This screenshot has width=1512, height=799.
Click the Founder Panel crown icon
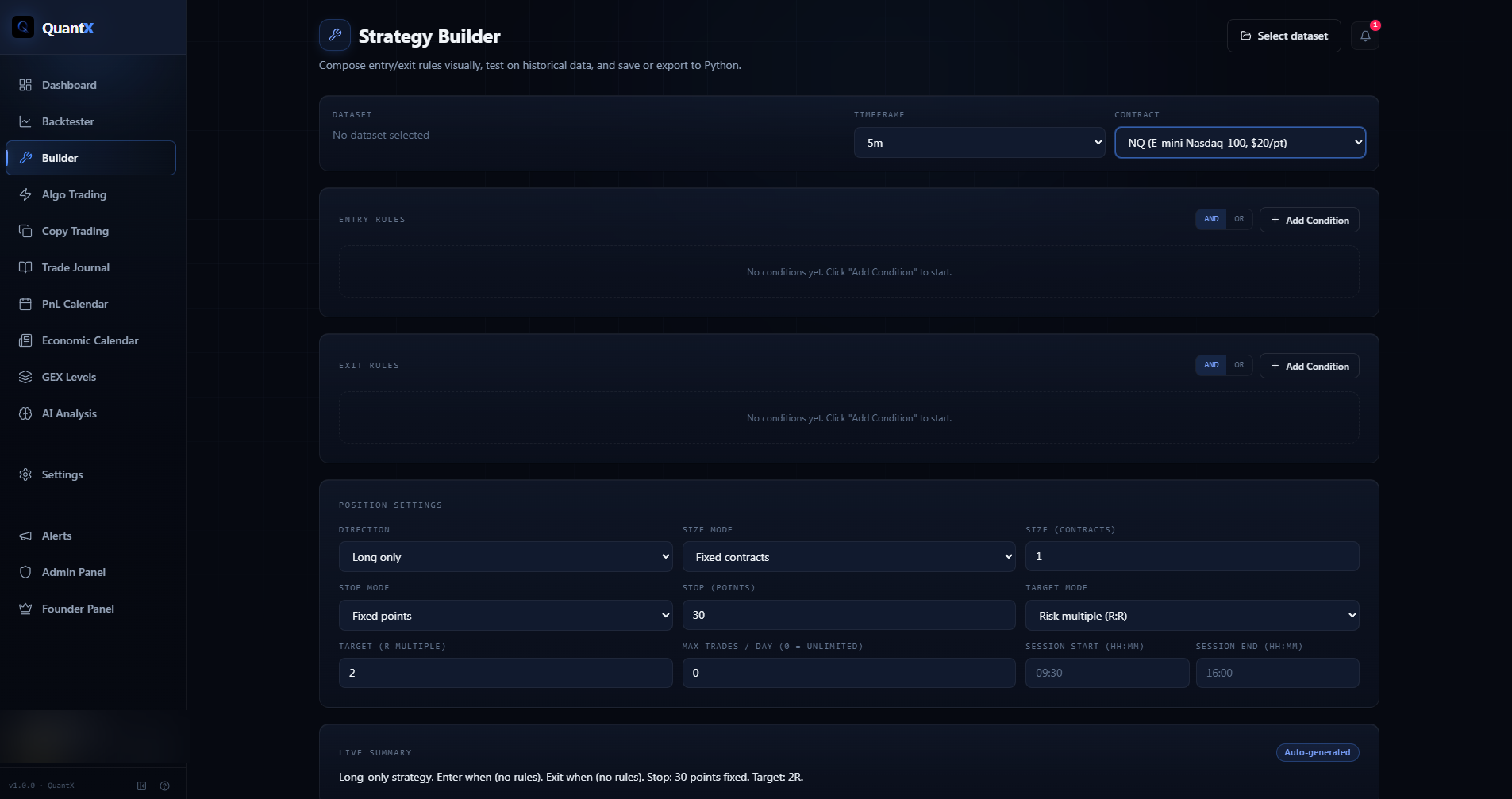[x=25, y=609]
